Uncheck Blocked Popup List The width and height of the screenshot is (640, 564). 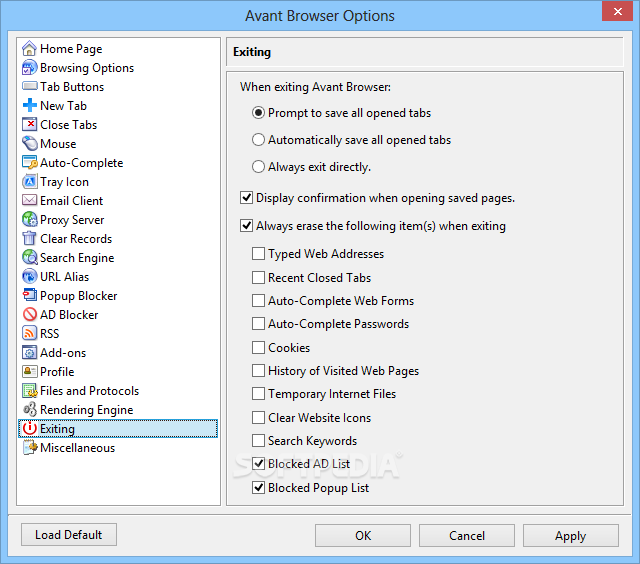(x=258, y=488)
